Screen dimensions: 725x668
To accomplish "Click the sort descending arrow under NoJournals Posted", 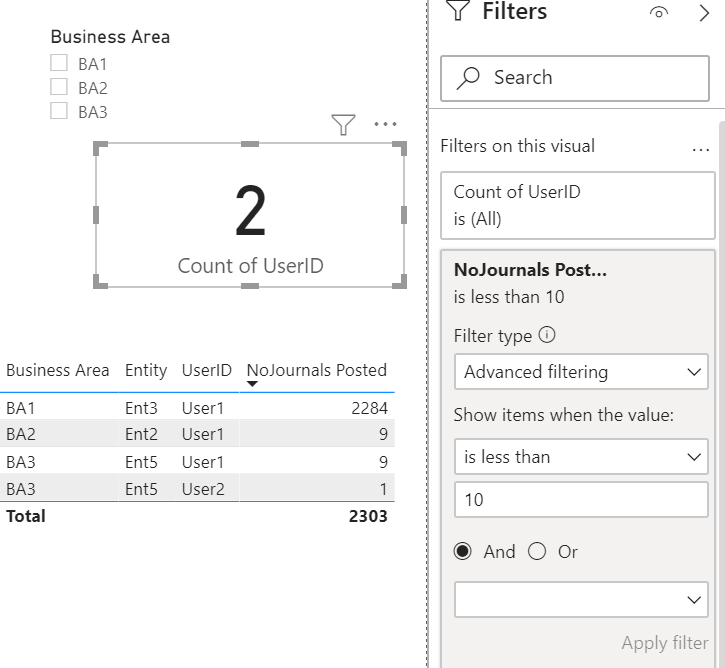I will (x=252, y=384).
